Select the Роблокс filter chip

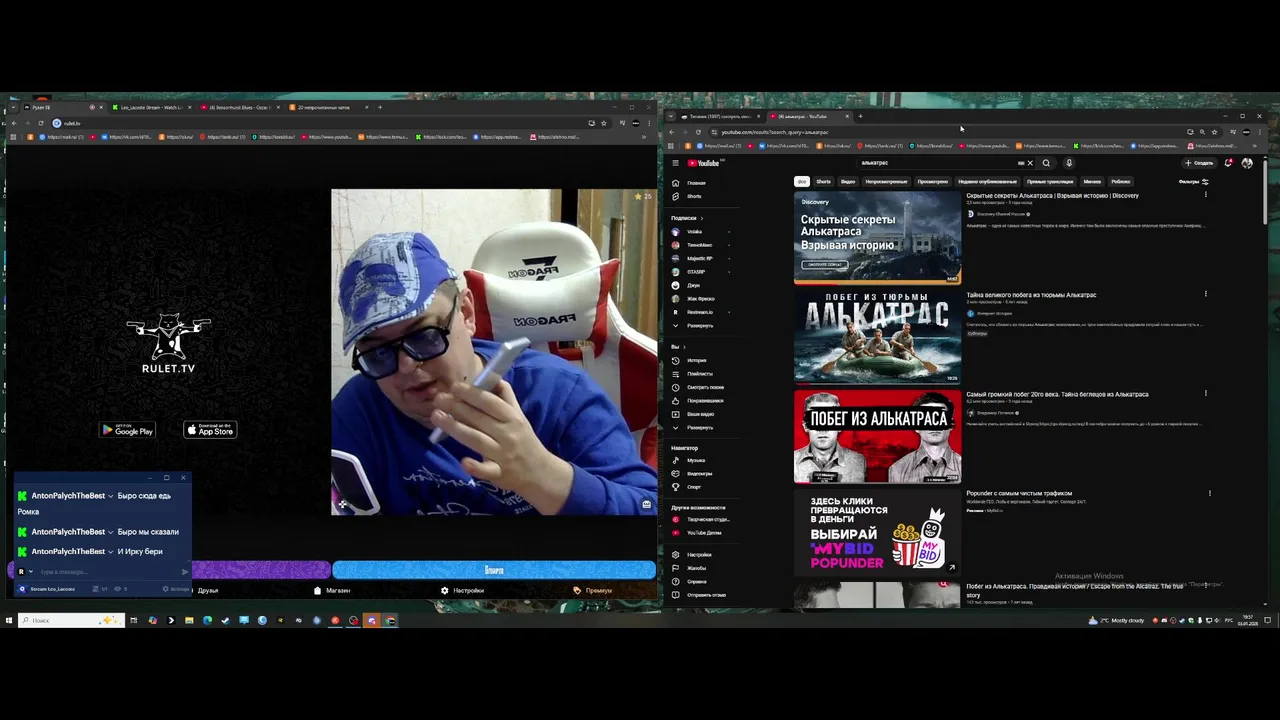pyautogui.click(x=1121, y=182)
